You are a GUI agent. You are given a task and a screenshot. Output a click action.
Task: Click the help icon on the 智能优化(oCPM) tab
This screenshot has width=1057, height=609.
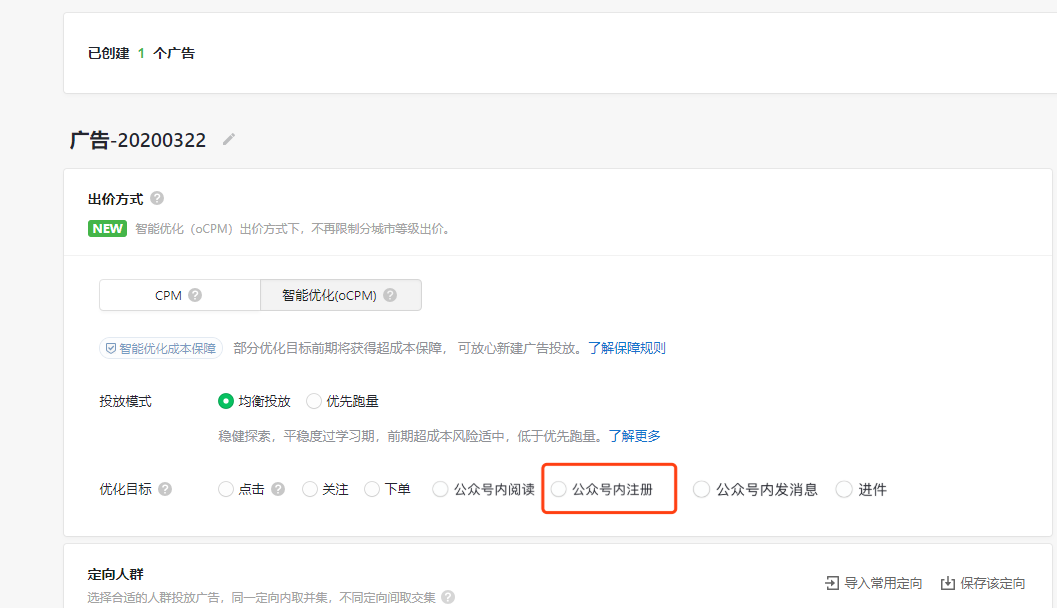point(390,295)
